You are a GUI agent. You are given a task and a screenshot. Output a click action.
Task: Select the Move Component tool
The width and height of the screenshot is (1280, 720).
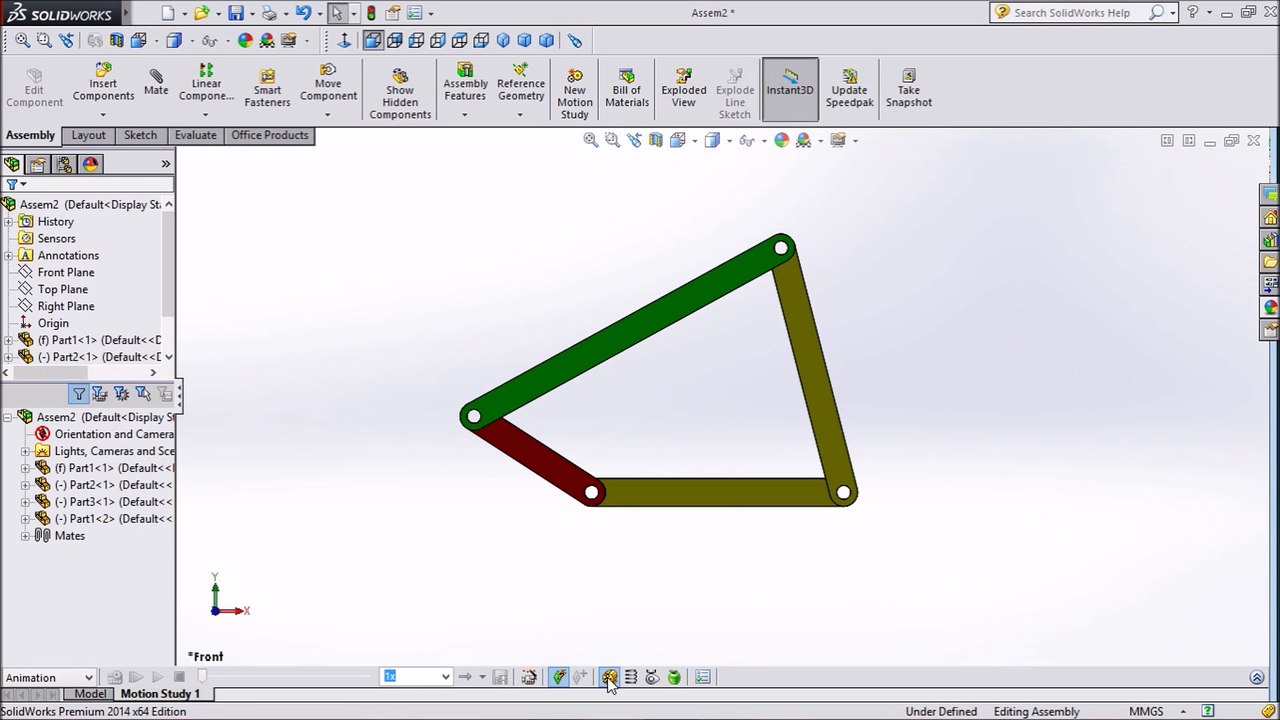(x=328, y=82)
